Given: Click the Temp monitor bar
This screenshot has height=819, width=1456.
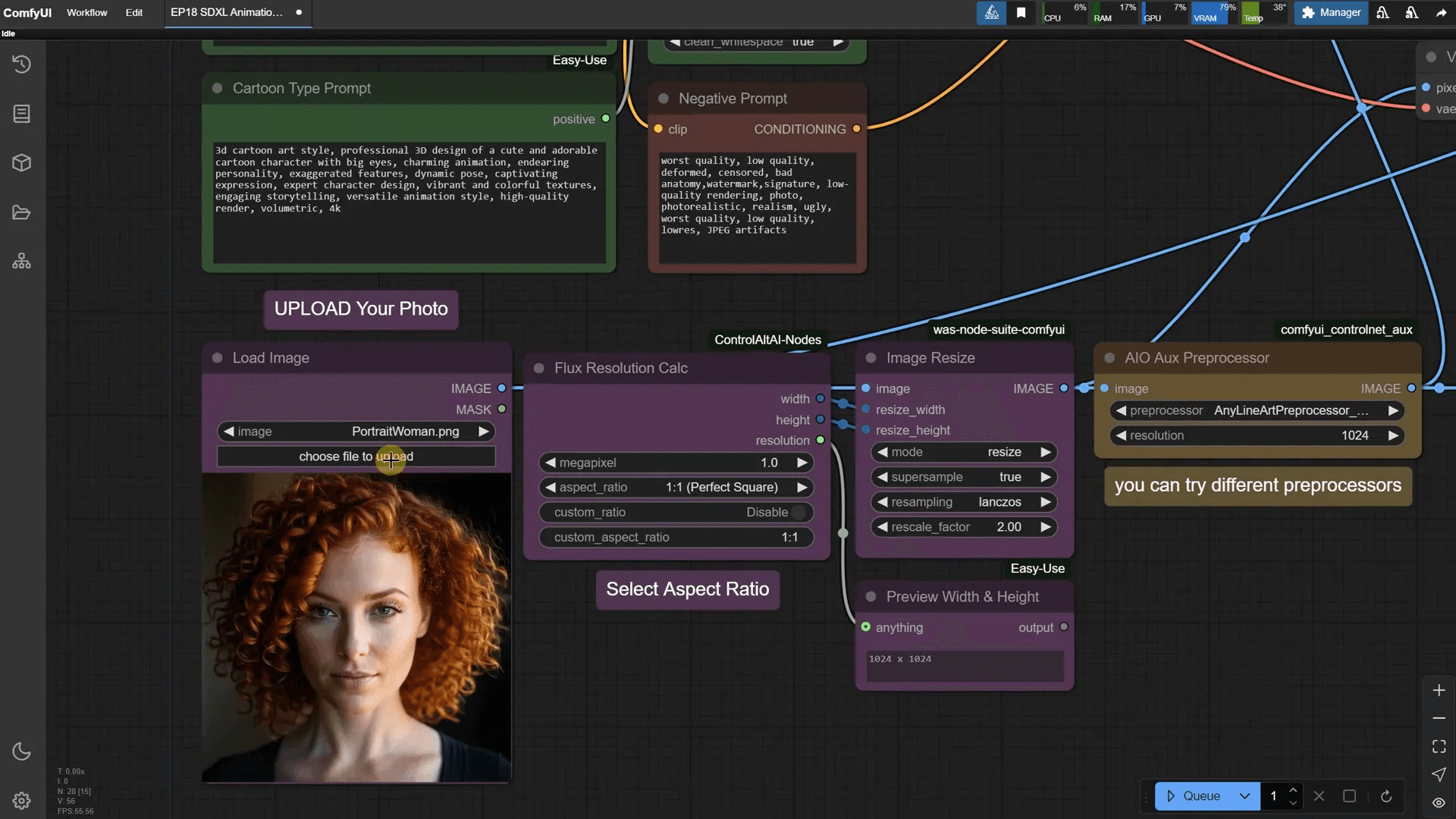Looking at the screenshot, I should [1264, 13].
